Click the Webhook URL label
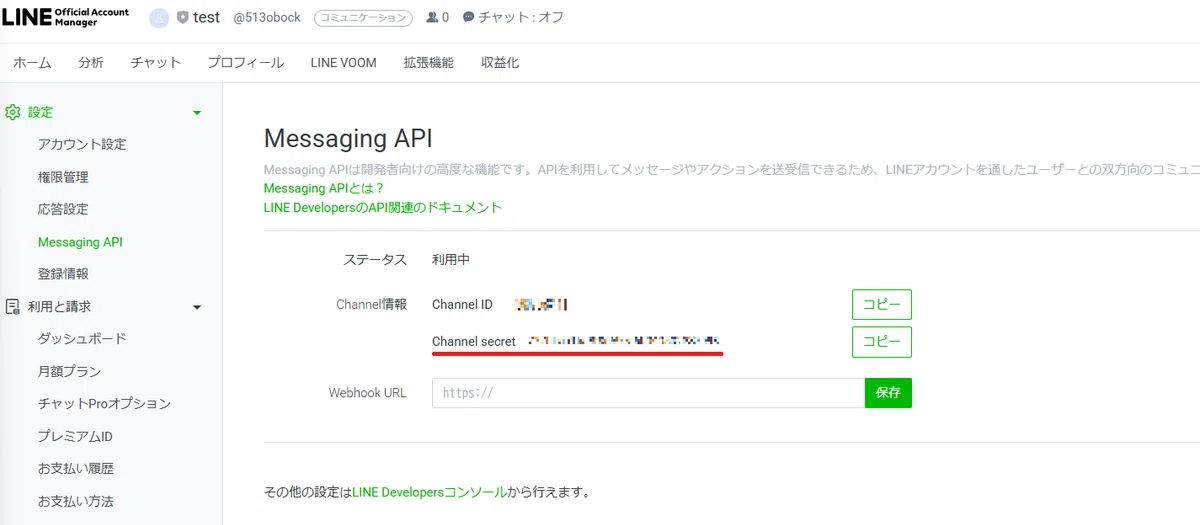Screen dimensions: 1200x525 pos(368,393)
